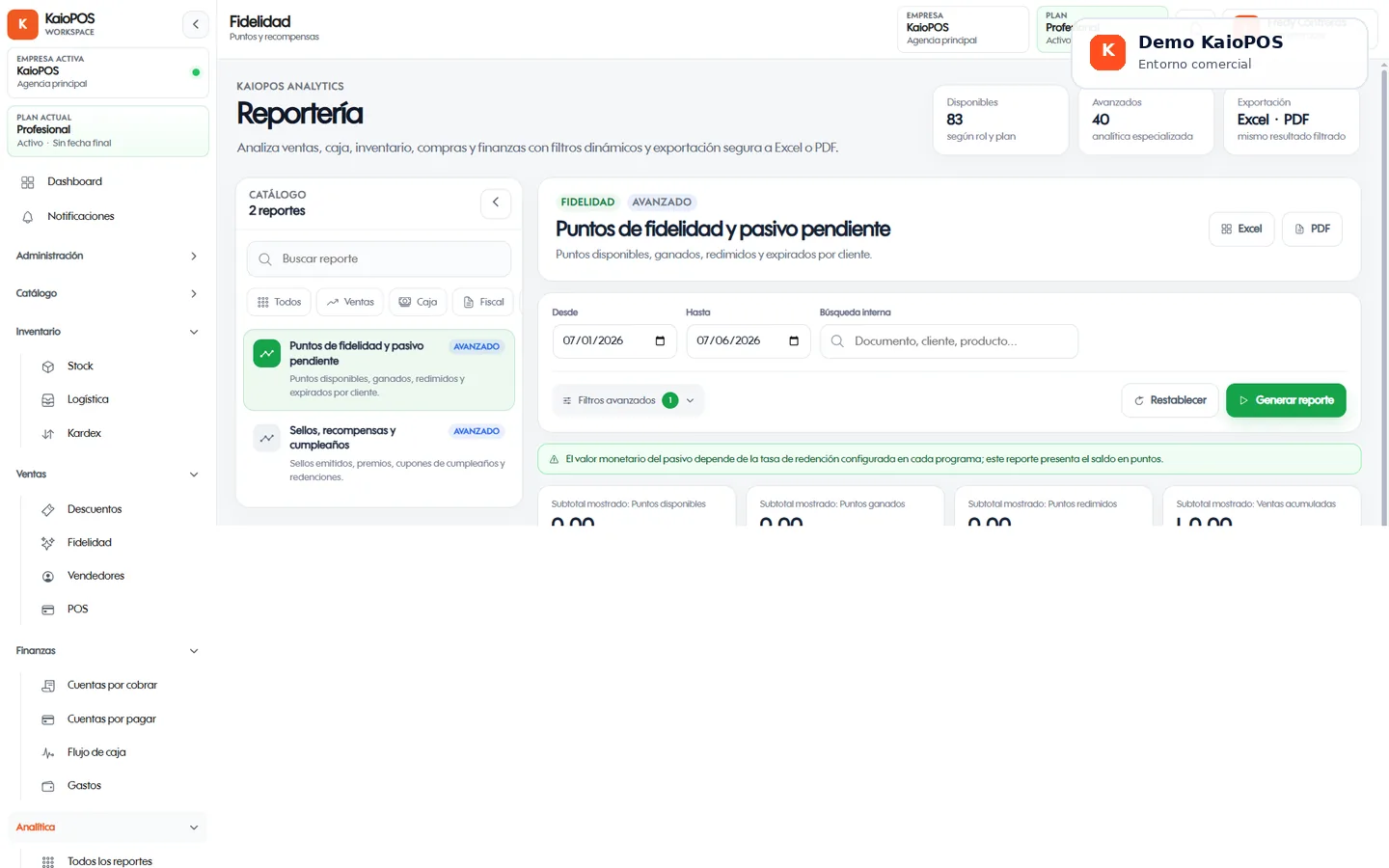
Task: Open Dashboard from the sidebar
Action: pyautogui.click(x=107, y=181)
